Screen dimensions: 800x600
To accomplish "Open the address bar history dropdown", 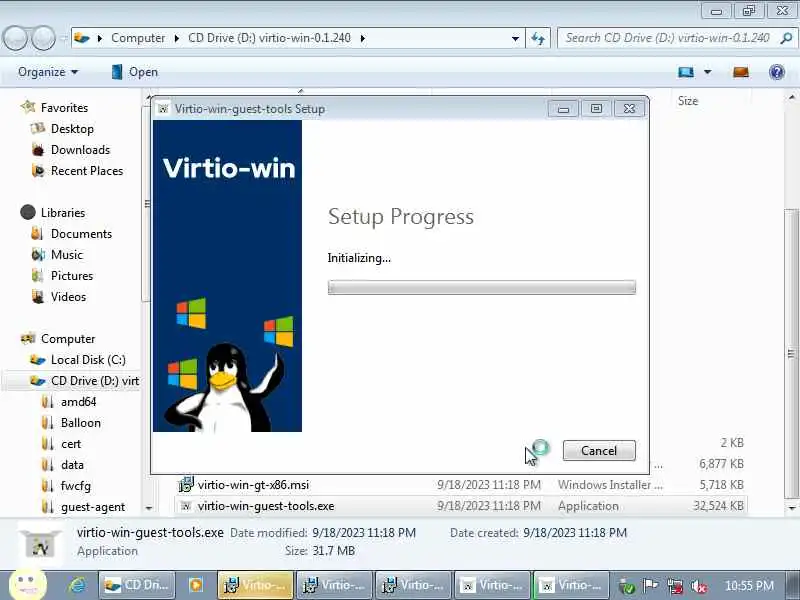I will pos(515,38).
